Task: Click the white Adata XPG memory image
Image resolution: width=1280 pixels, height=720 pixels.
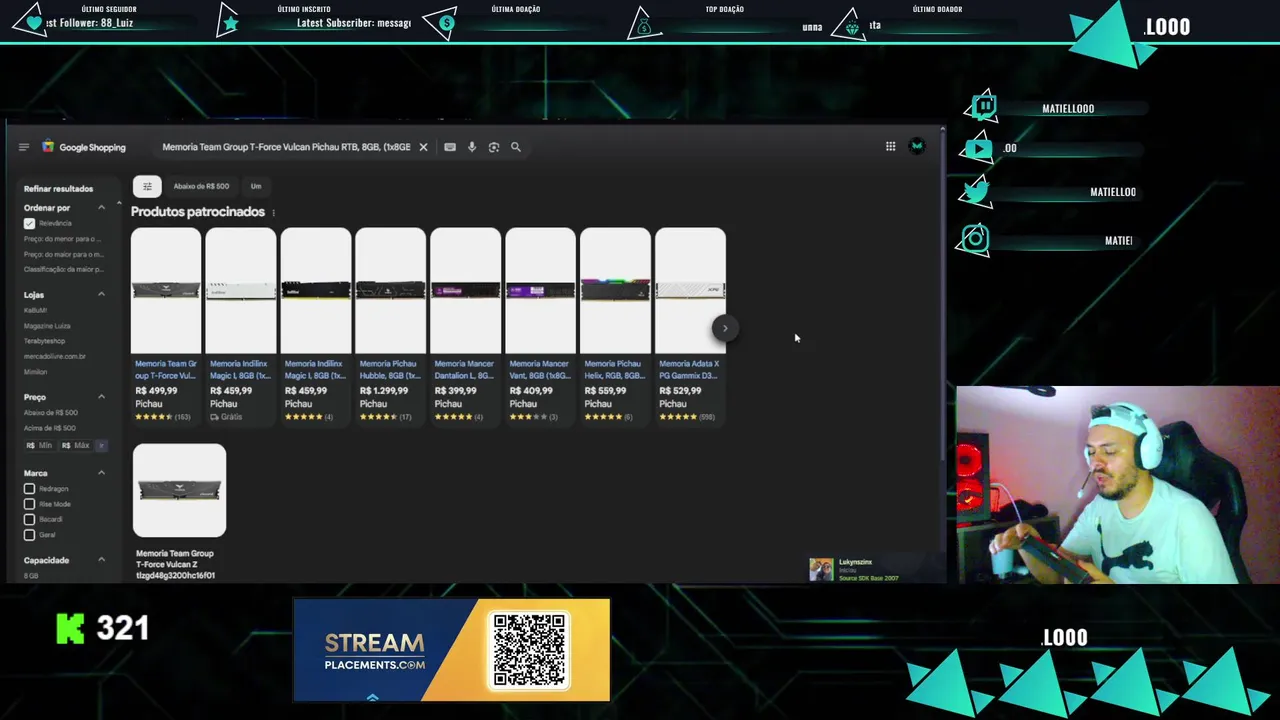Action: coord(690,290)
